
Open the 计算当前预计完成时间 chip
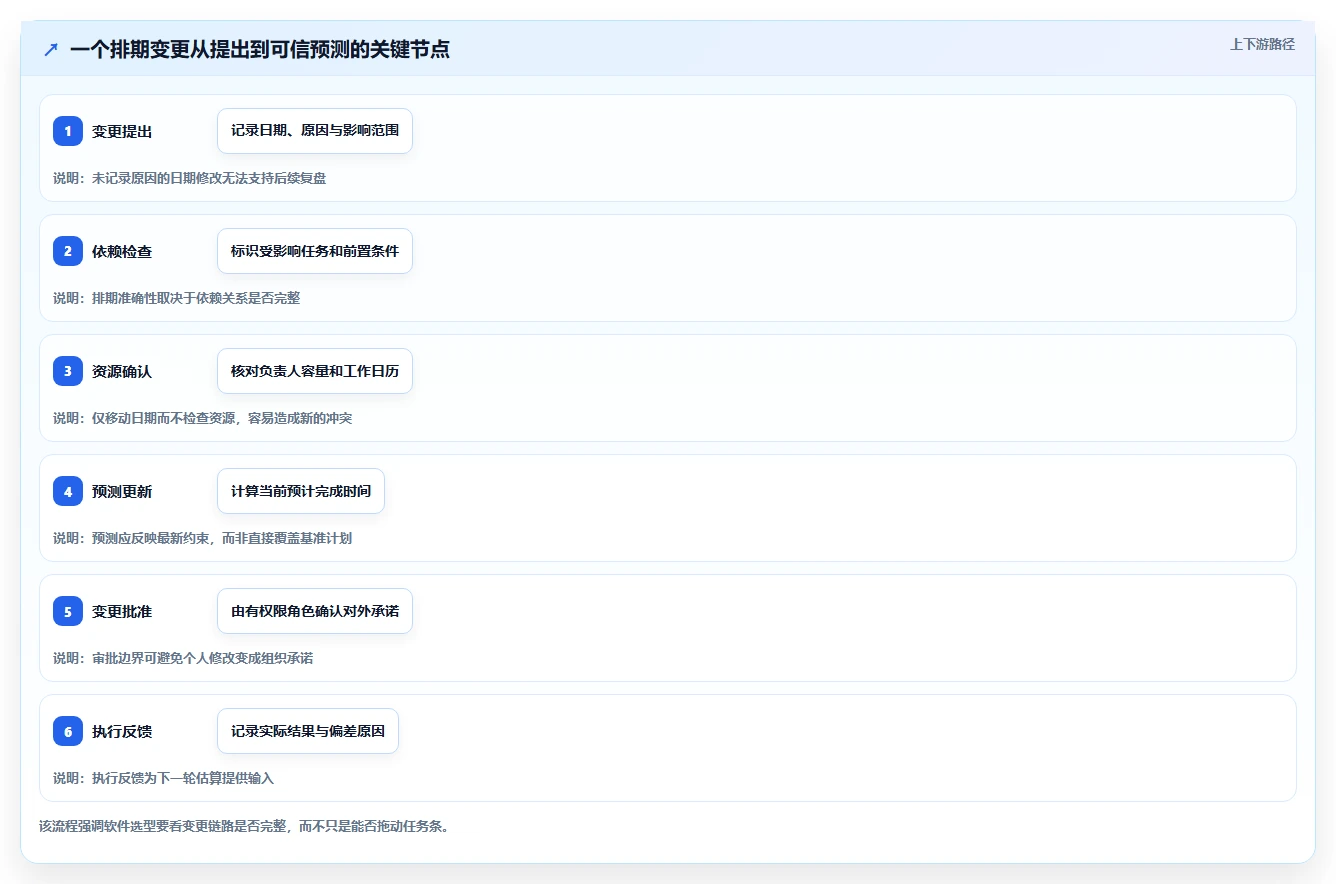tap(301, 491)
